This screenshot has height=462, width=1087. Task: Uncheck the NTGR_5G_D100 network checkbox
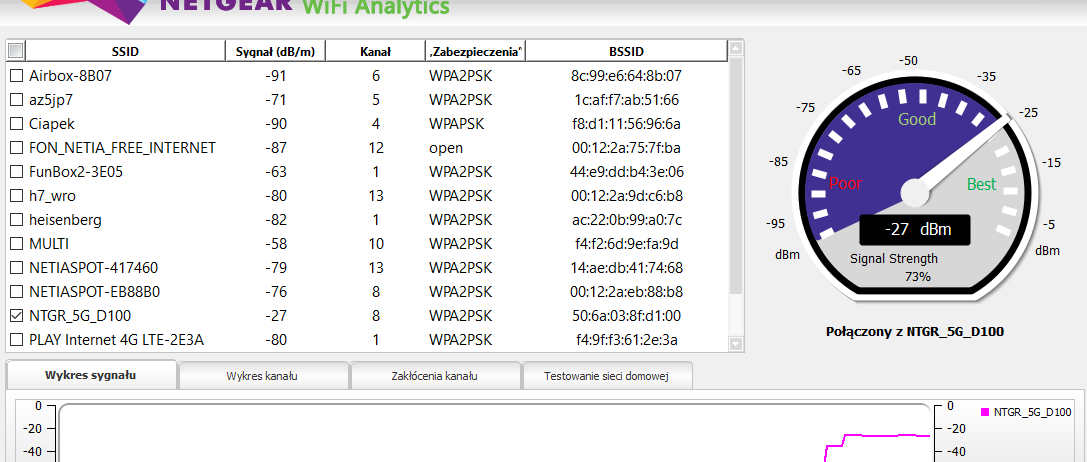pos(16,316)
